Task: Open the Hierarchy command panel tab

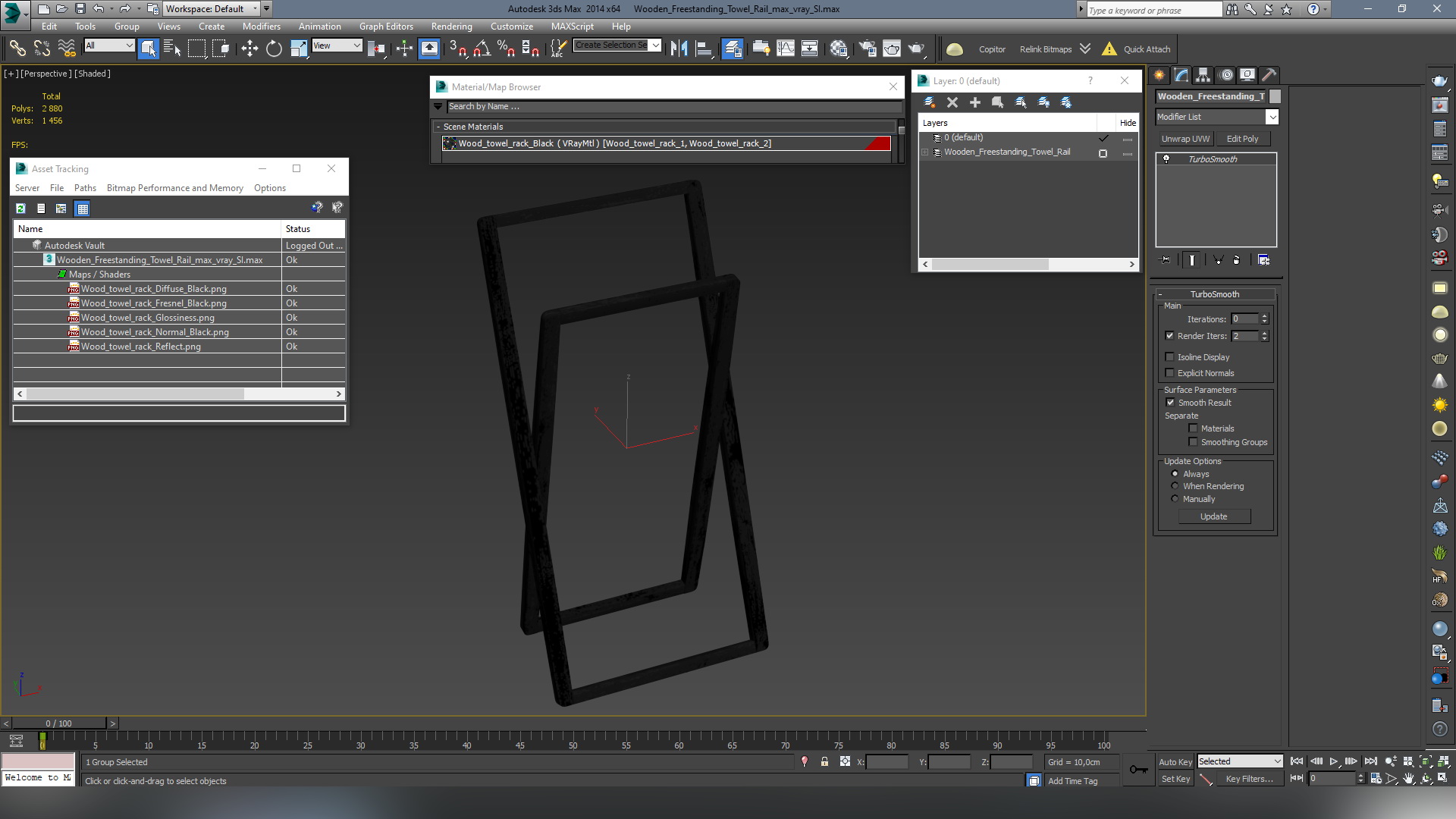Action: tap(1203, 75)
